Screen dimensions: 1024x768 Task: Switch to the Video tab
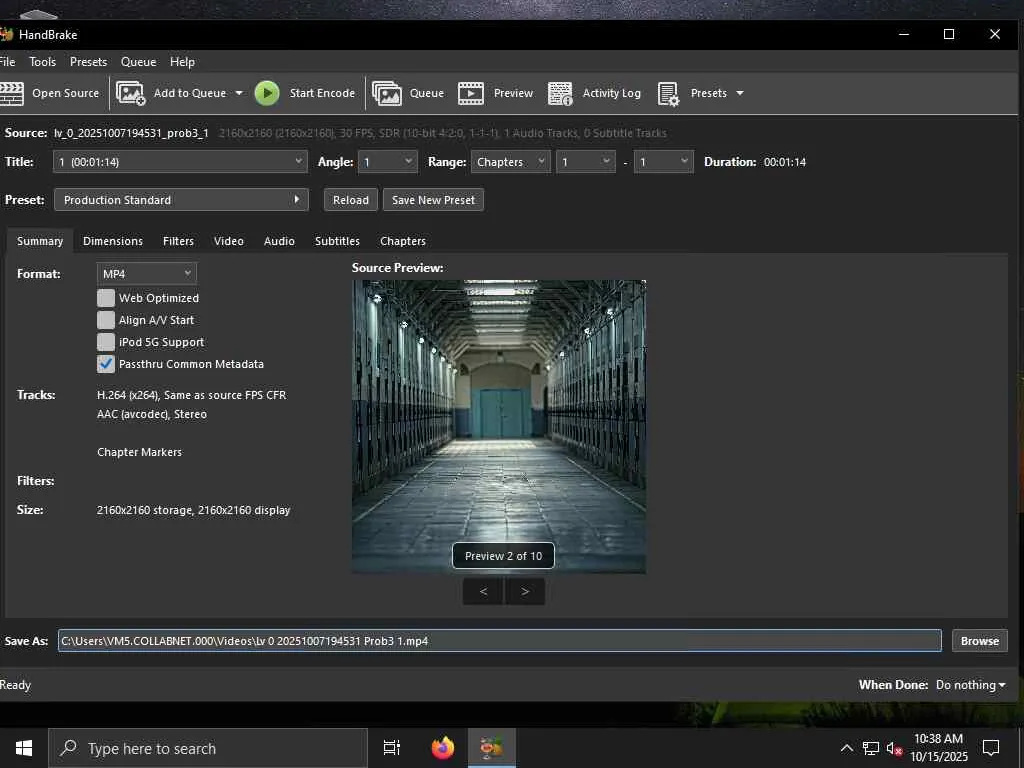click(x=228, y=241)
